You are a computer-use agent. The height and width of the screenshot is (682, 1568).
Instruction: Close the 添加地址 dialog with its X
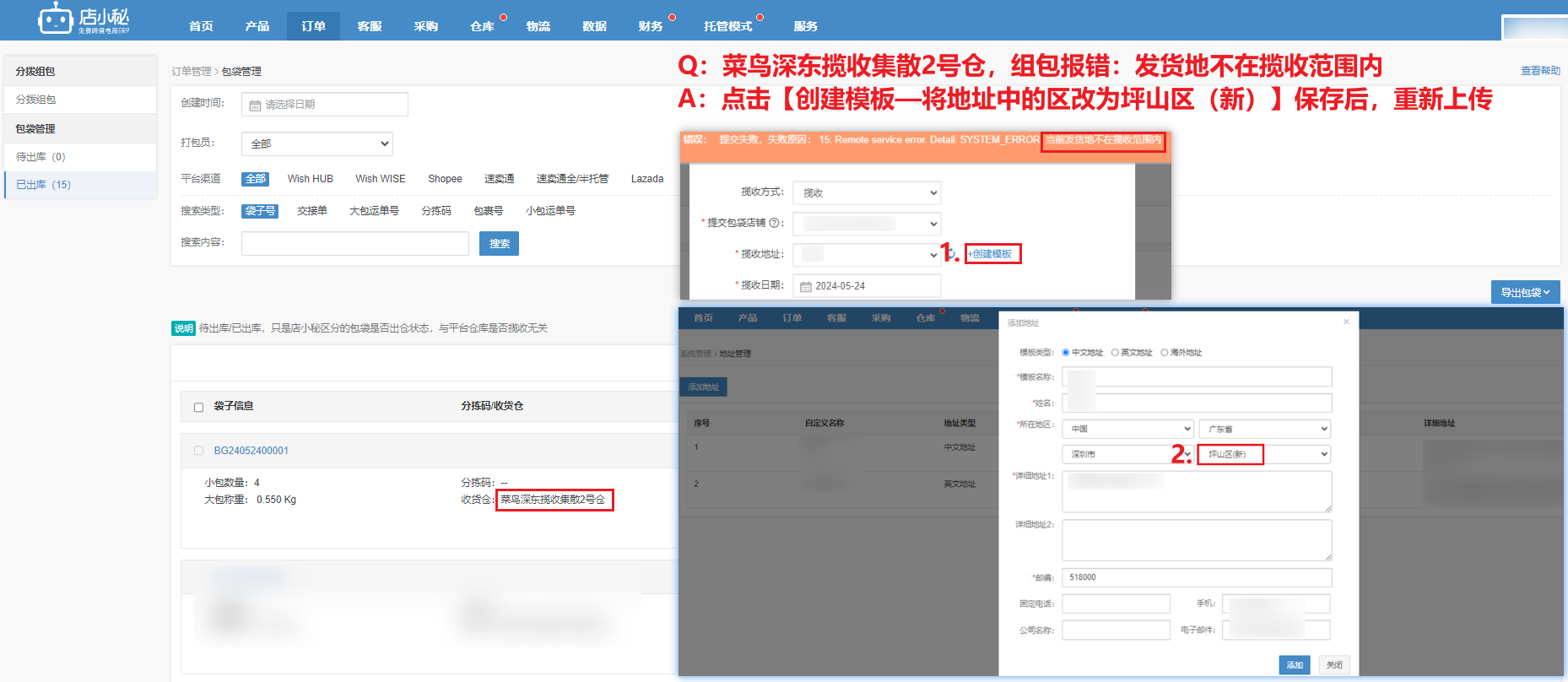[1346, 322]
